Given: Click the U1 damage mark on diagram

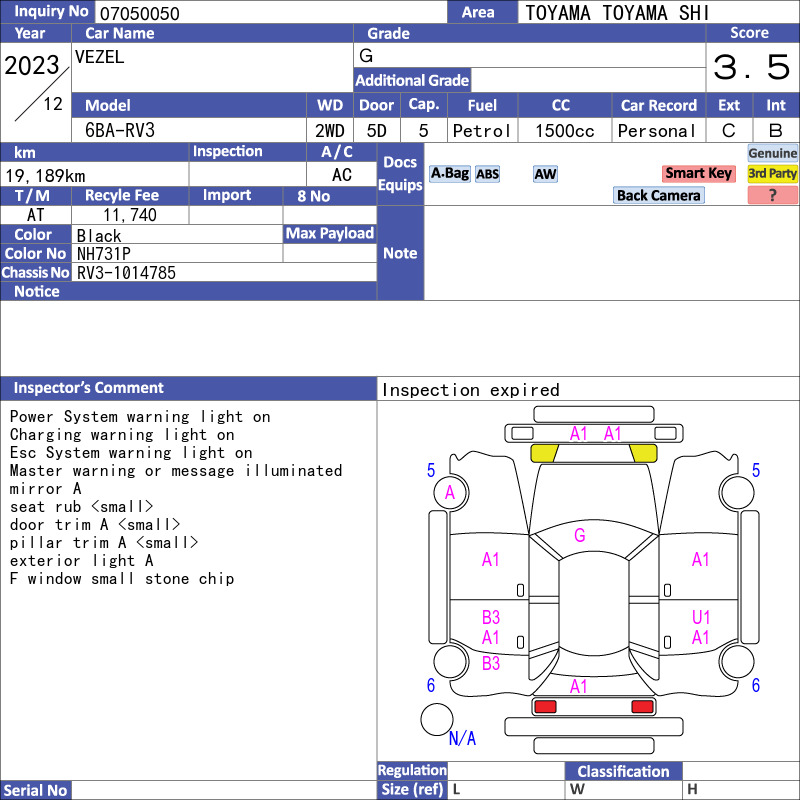Looking at the screenshot, I should pyautogui.click(x=701, y=617).
